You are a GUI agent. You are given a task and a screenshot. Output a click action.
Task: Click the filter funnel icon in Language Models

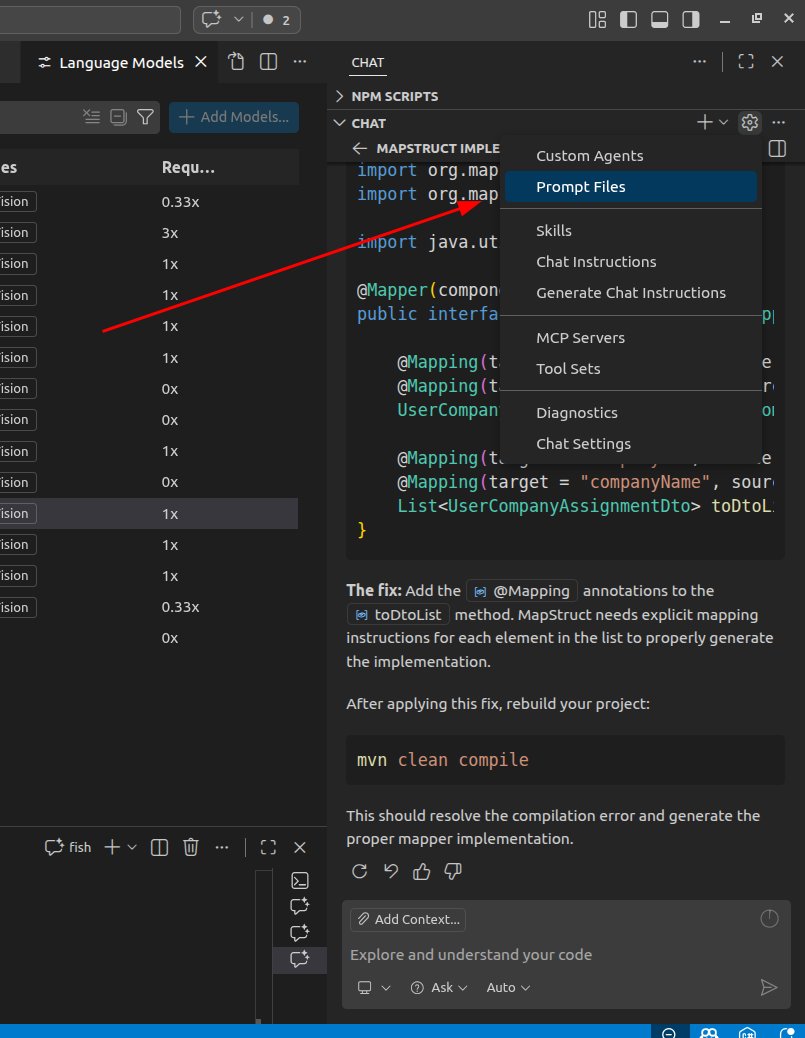pyautogui.click(x=145, y=117)
